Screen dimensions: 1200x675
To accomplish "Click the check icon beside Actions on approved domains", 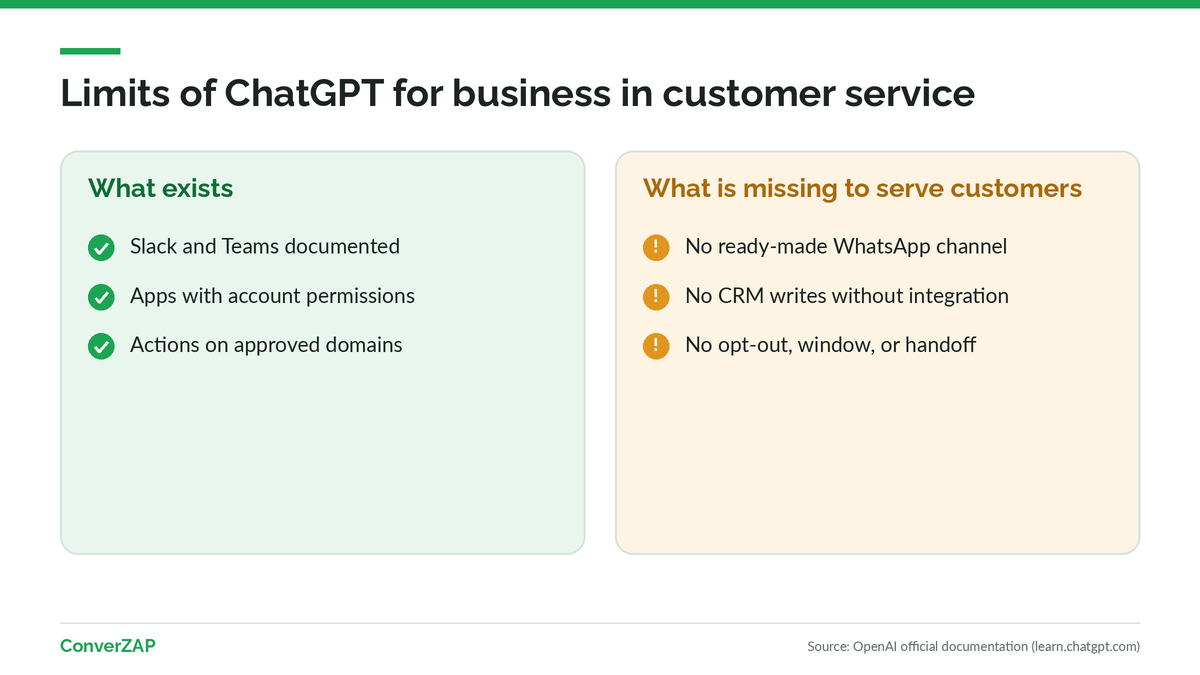I will (101, 346).
